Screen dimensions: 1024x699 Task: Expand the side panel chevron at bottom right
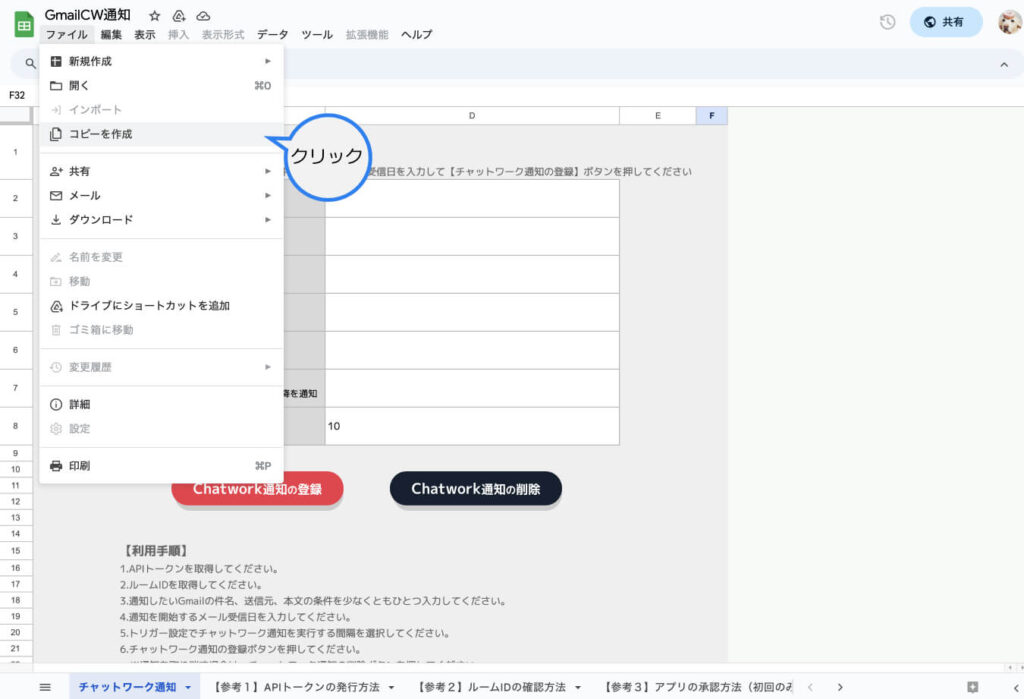[1016, 687]
